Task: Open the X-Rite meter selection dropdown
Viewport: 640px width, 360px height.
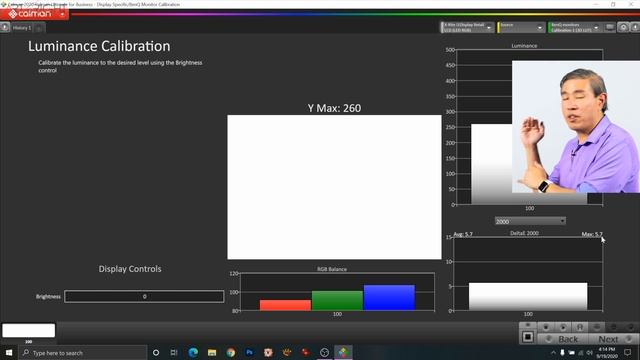Action: click(467, 27)
